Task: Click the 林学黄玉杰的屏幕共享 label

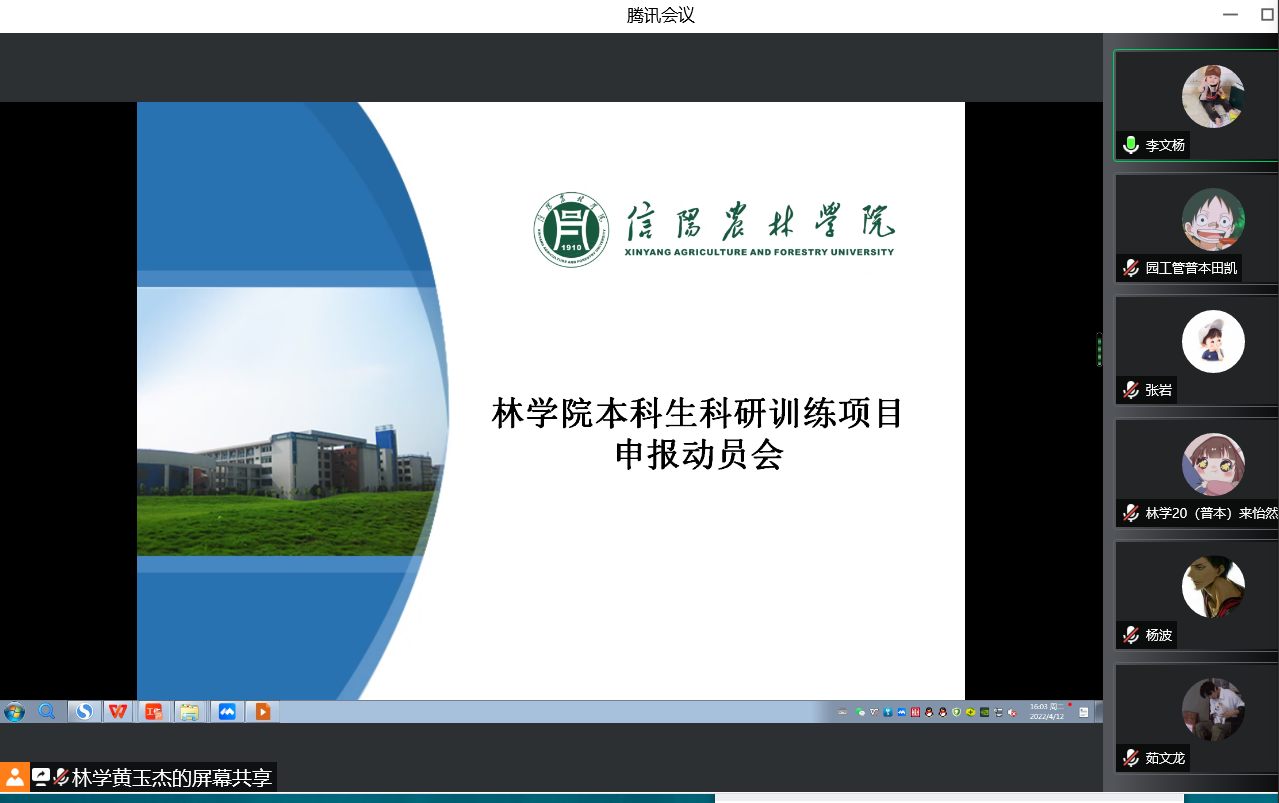Action: point(171,778)
